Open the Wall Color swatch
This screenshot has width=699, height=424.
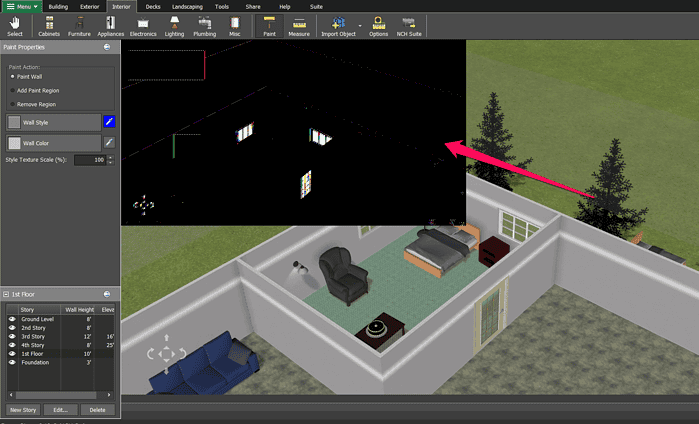(15, 143)
